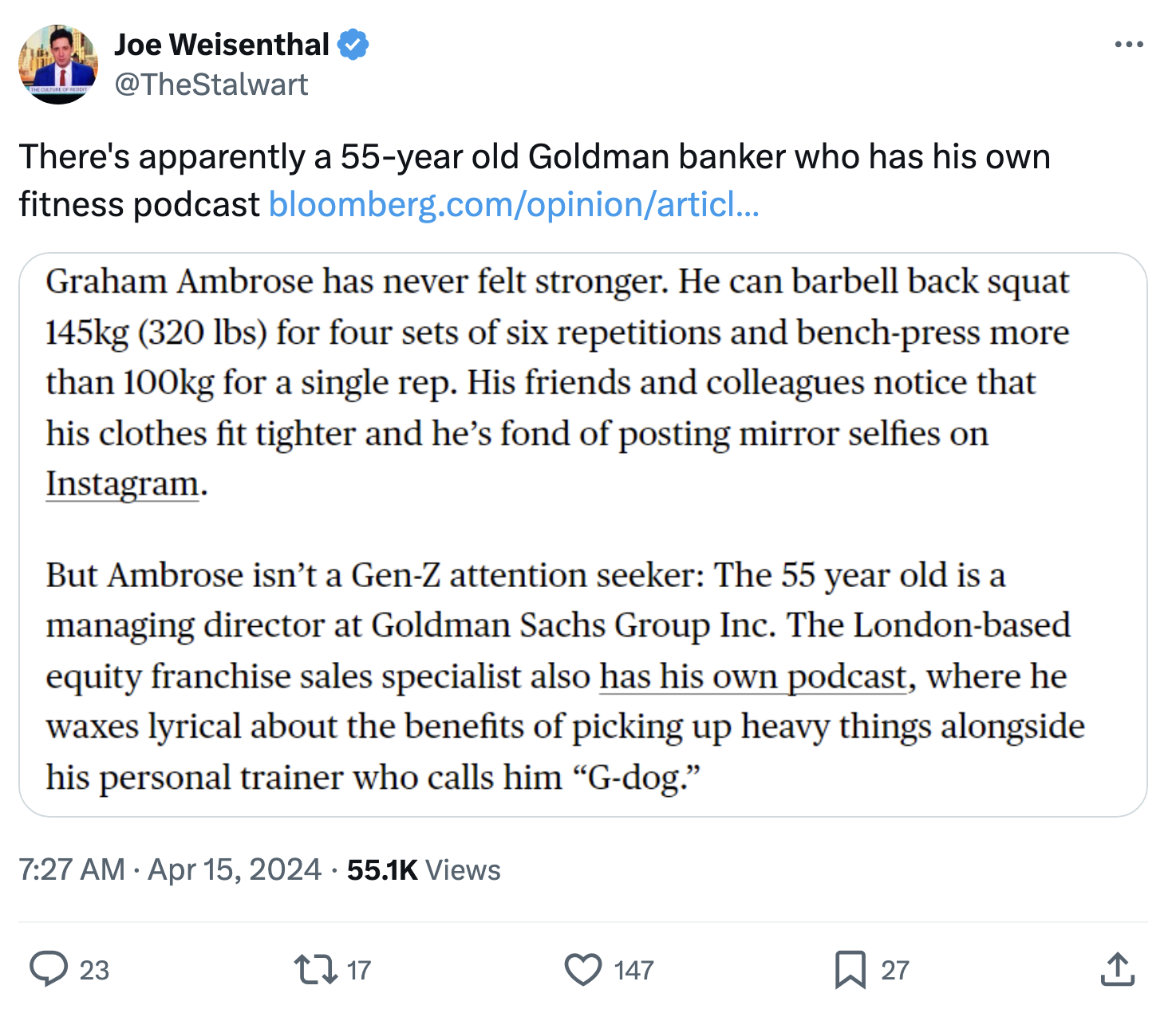This screenshot has width=1176, height=1013.
Task: Click the bookmark count 27
Action: (895, 970)
